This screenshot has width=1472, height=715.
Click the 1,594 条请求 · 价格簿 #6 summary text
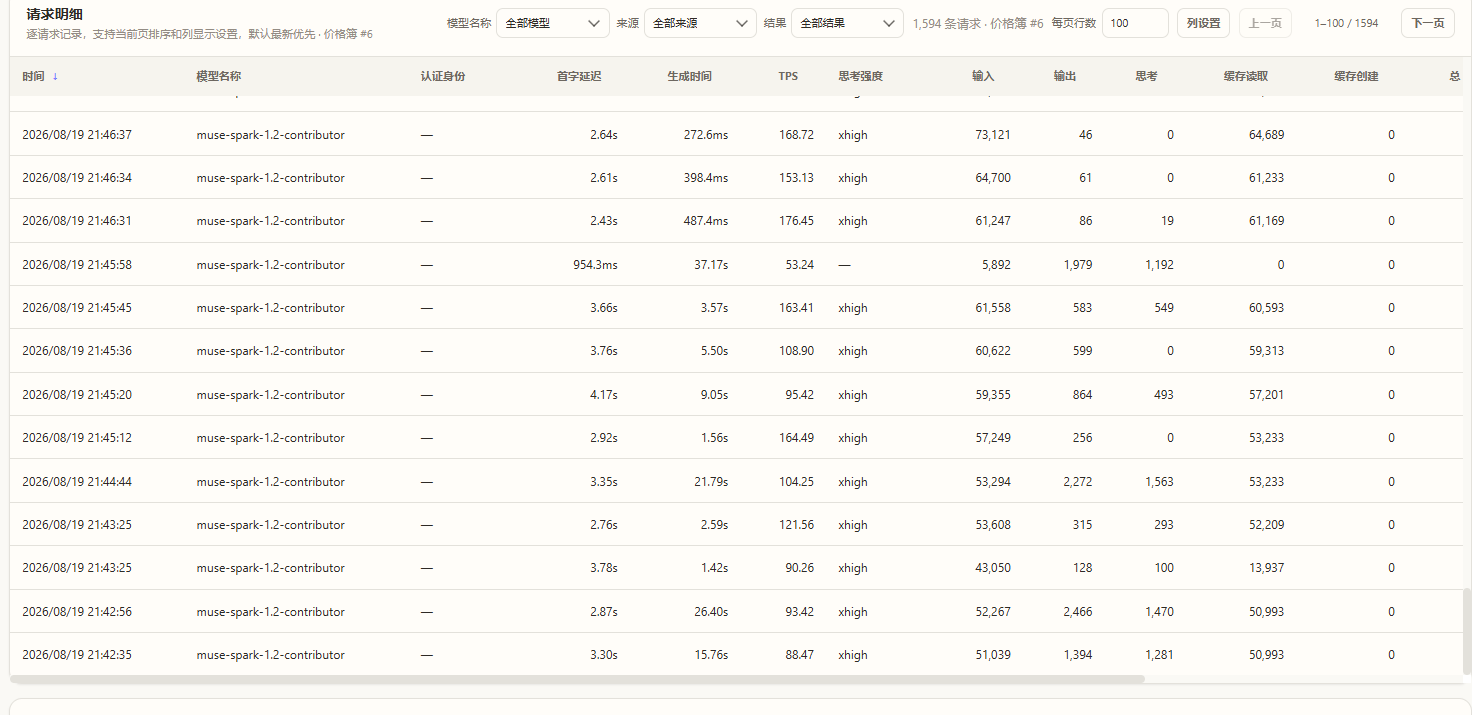coord(978,23)
